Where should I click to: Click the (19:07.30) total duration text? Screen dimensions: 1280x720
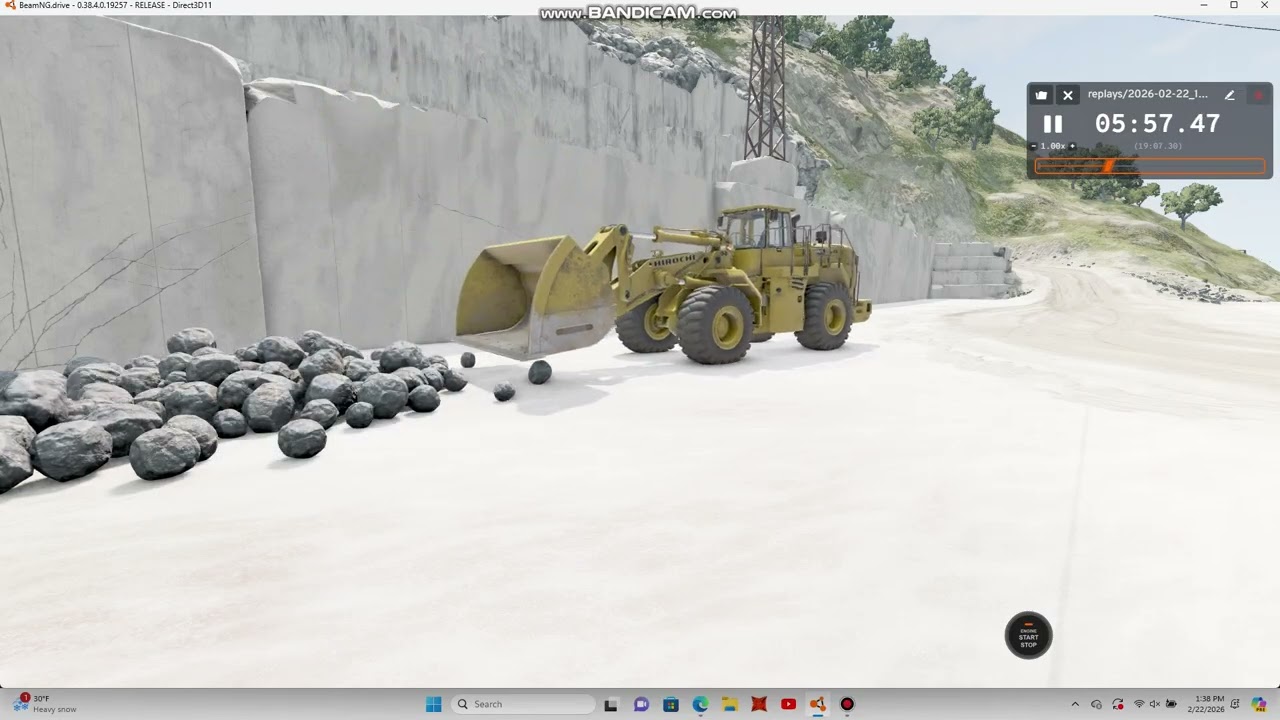[x=1158, y=146]
